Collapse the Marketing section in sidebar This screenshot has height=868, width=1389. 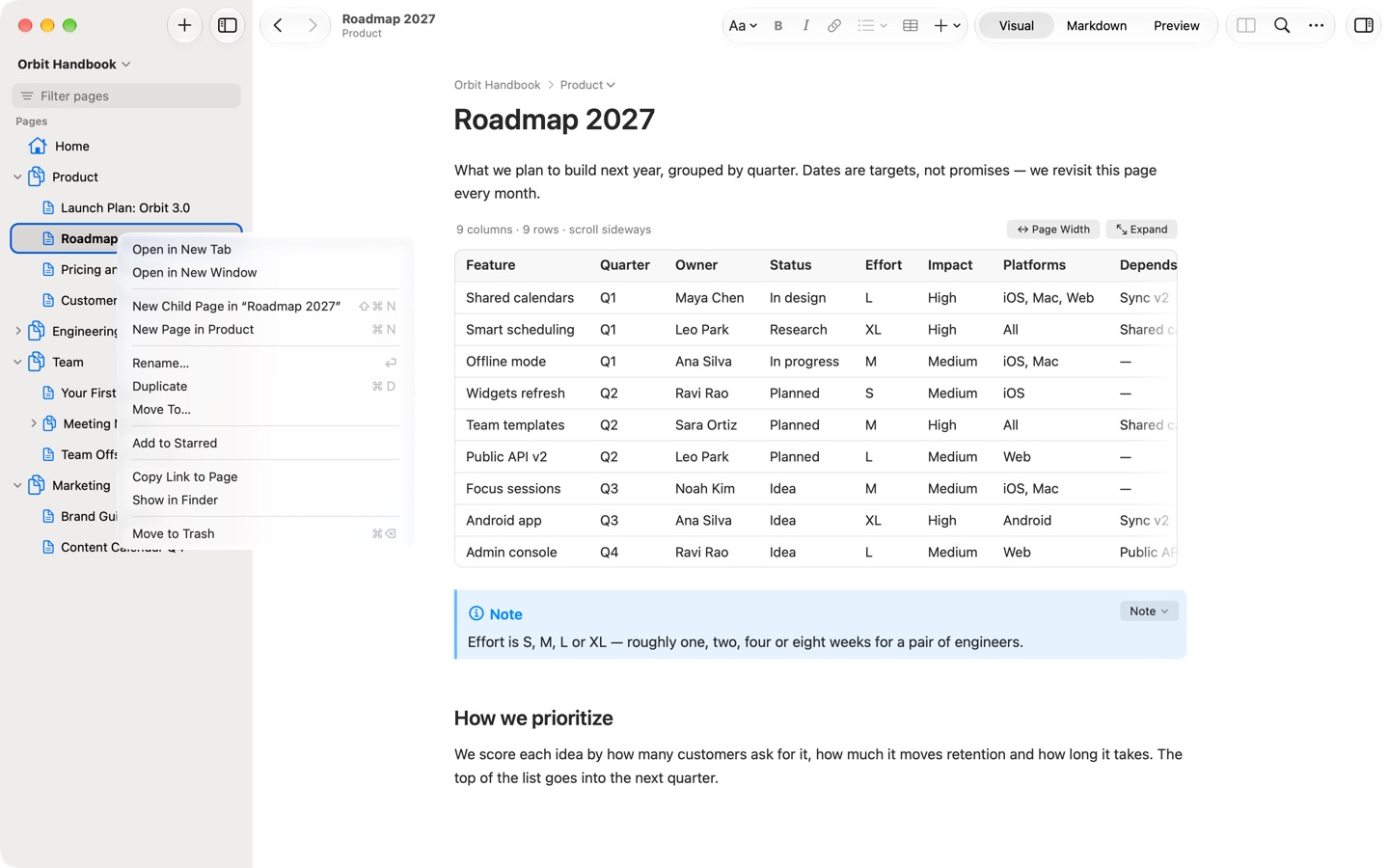pyautogui.click(x=17, y=485)
